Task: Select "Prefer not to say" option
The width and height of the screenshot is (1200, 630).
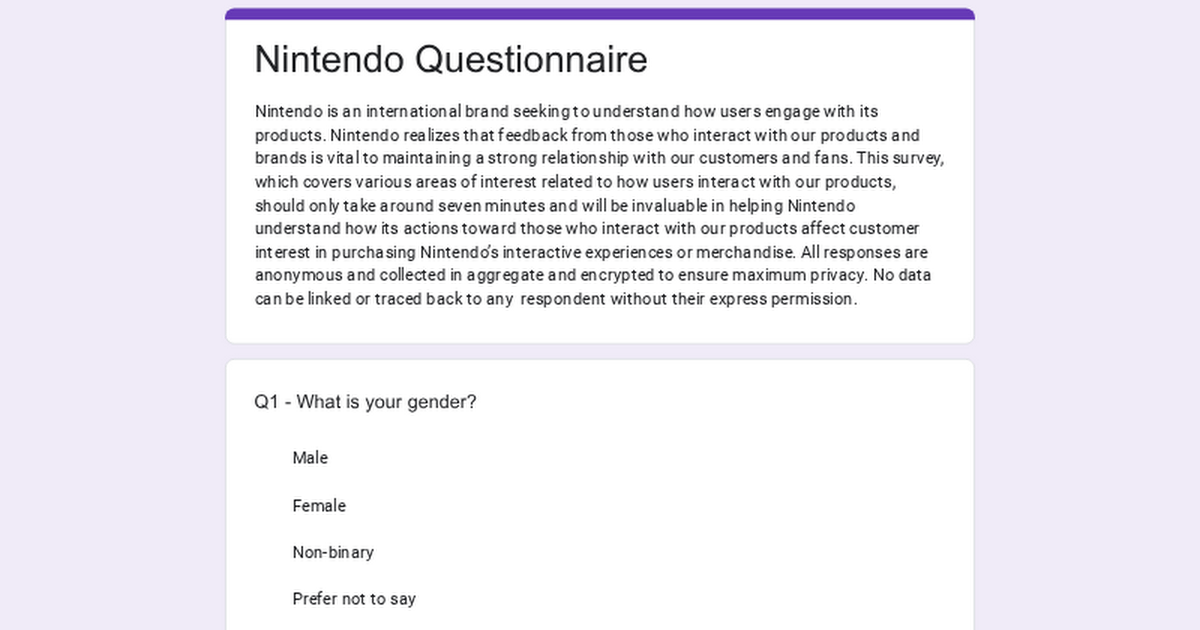Action: pyautogui.click(x=354, y=599)
